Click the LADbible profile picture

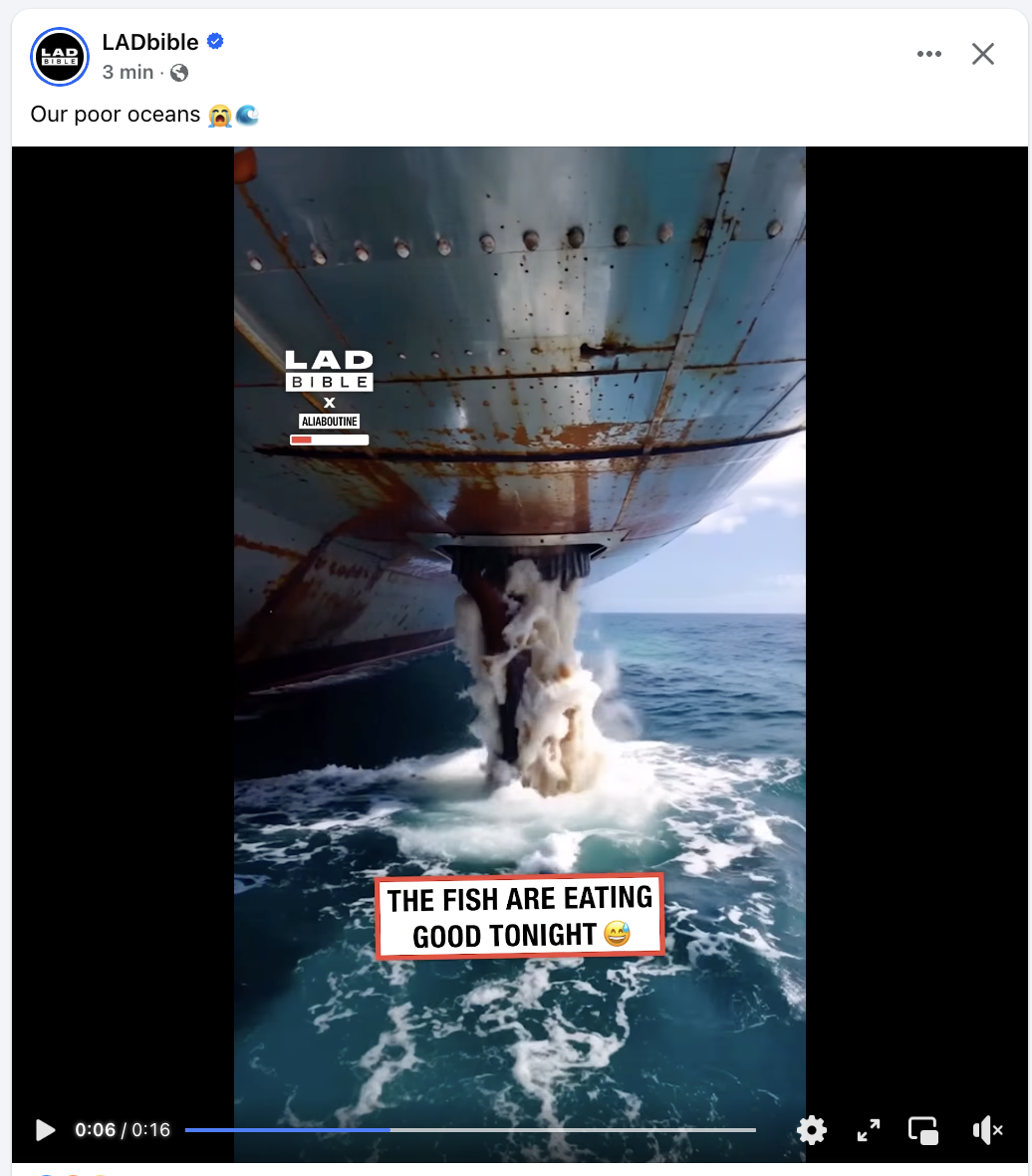click(x=60, y=57)
